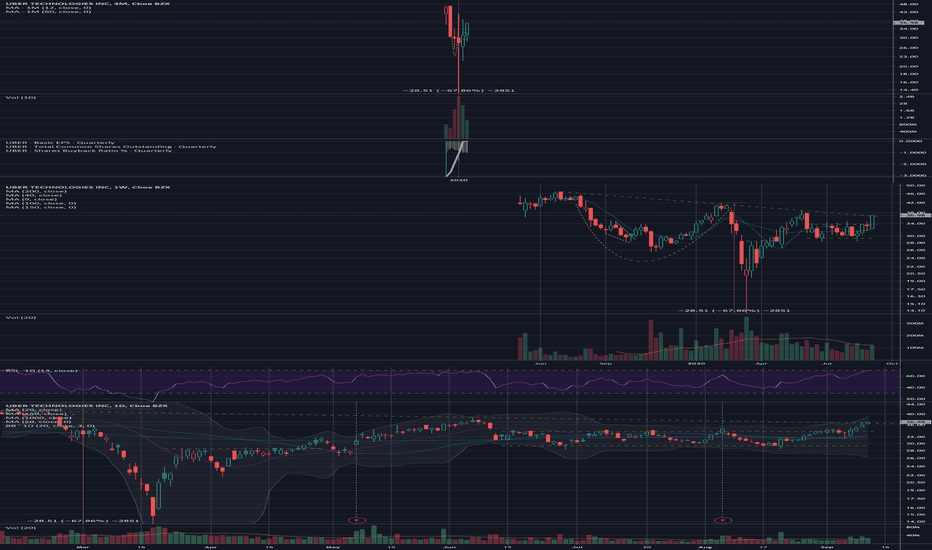Image resolution: width=932 pixels, height=550 pixels.
Task: Select the BB 1D (20, close, 3, 0) legend
Action: (x=50, y=426)
